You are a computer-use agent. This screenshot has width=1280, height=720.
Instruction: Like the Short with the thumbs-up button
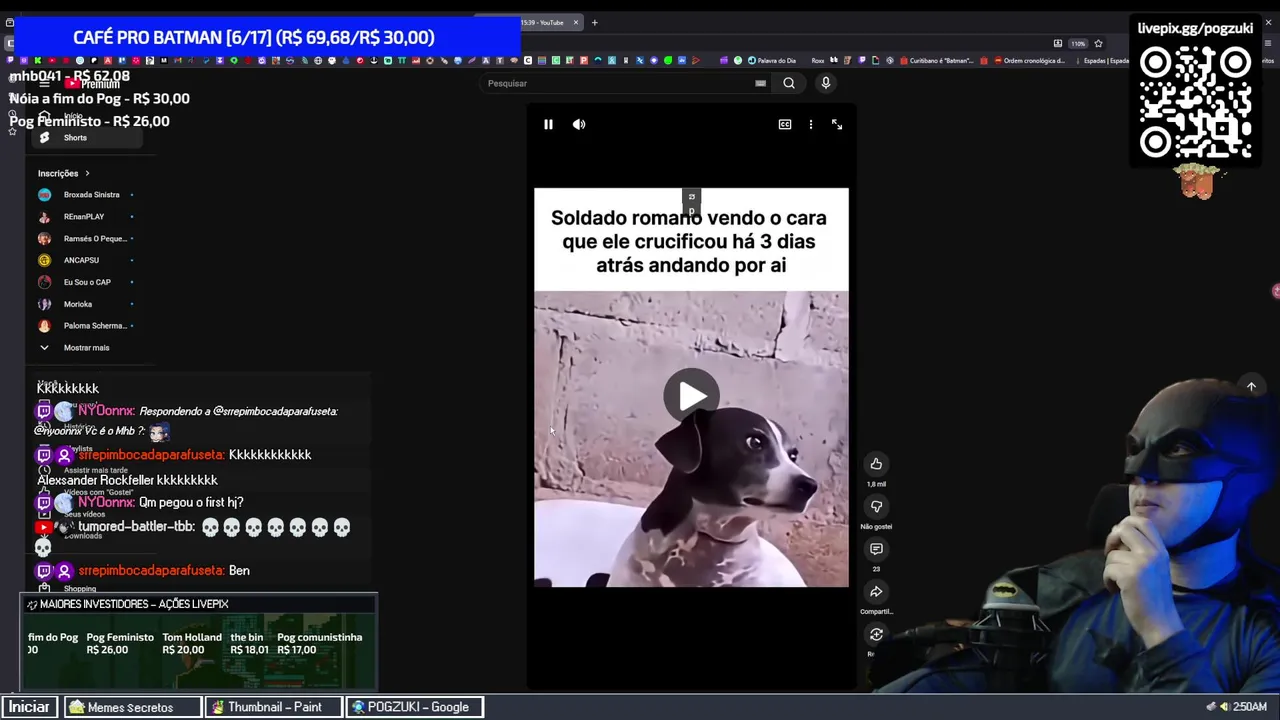pos(876,463)
